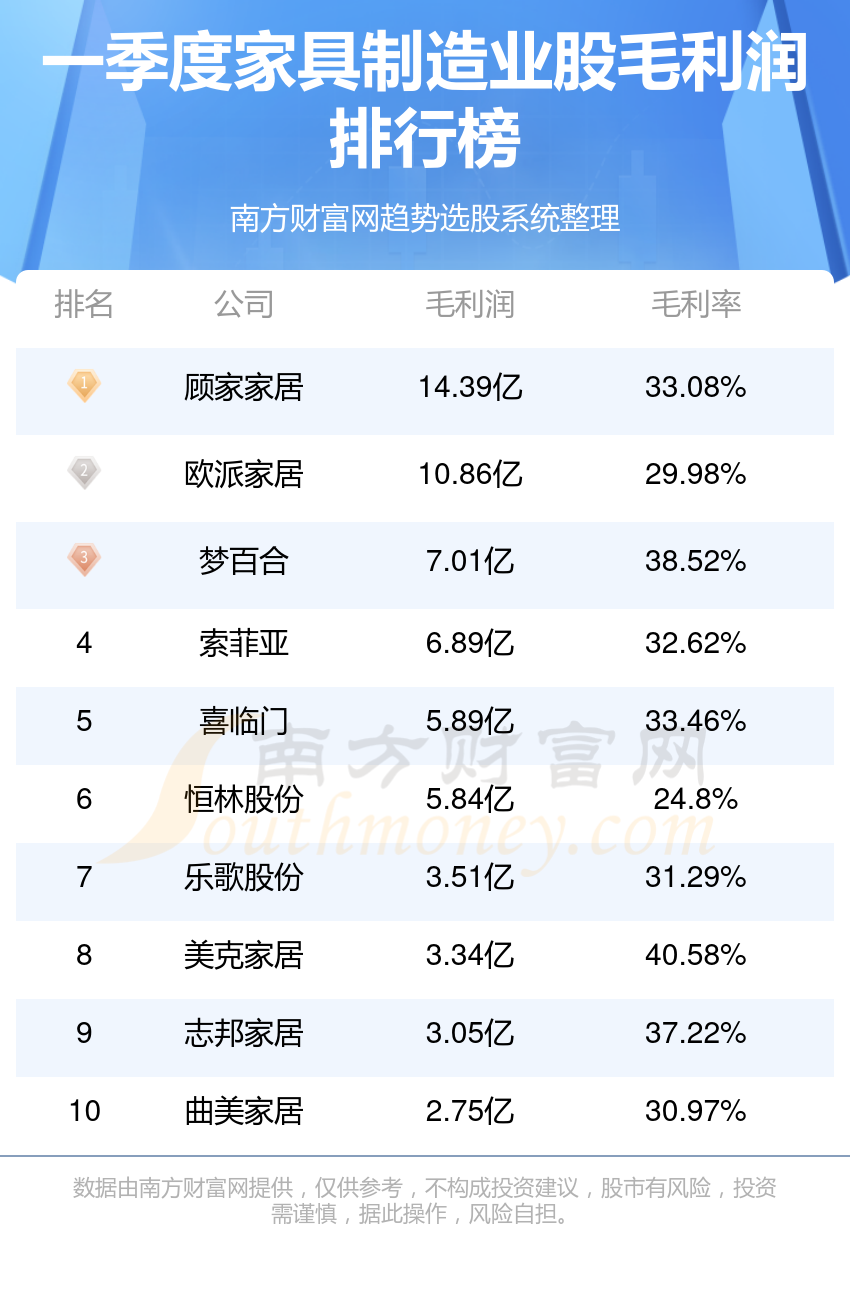Click the gold rank 1 medal icon
850x1300 pixels.
[x=84, y=385]
